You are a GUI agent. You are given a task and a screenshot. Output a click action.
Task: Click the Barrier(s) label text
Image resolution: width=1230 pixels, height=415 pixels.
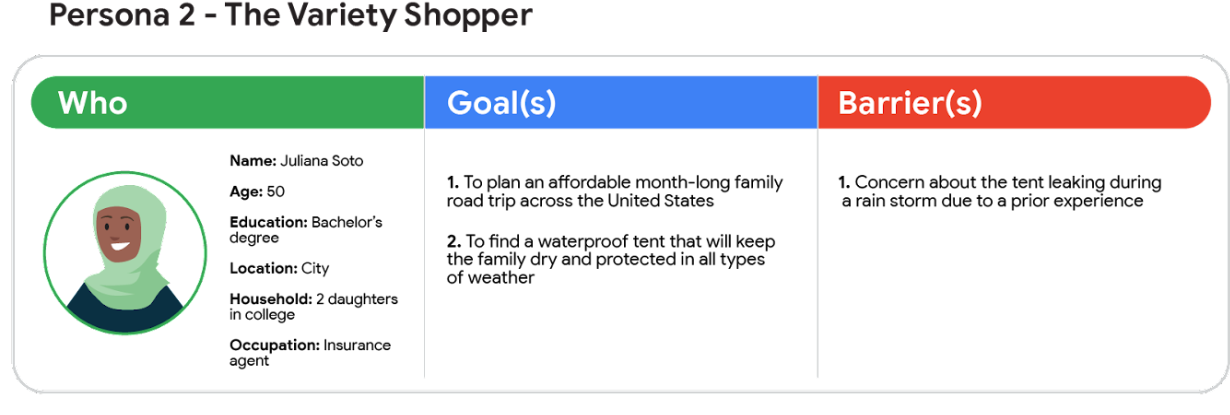(910, 103)
